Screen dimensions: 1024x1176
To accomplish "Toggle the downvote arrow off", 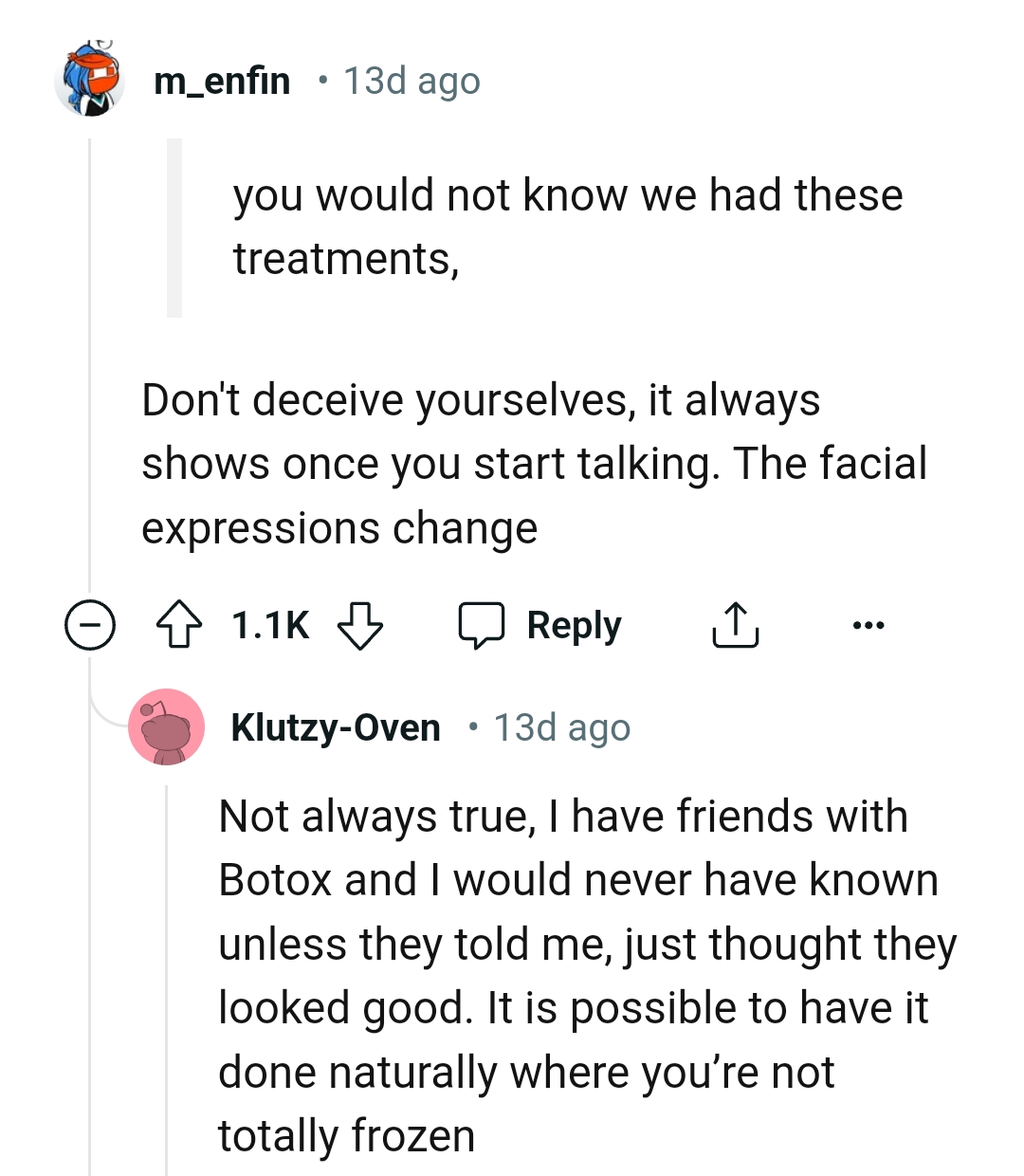I will click(361, 624).
